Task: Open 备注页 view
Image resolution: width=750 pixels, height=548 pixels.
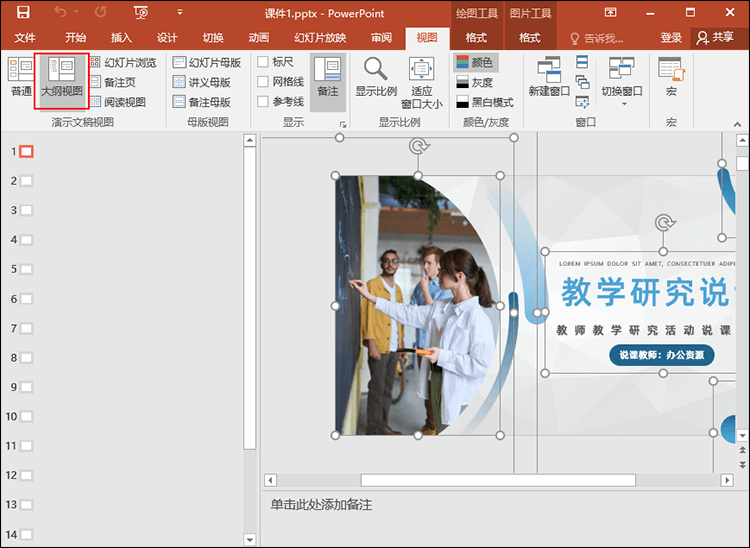Action: click(113, 82)
